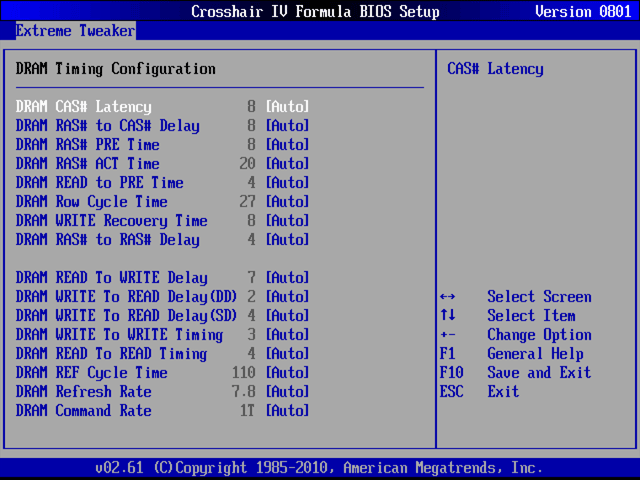Click the F1 key hint
The image size is (640, 480).
[x=448, y=353]
